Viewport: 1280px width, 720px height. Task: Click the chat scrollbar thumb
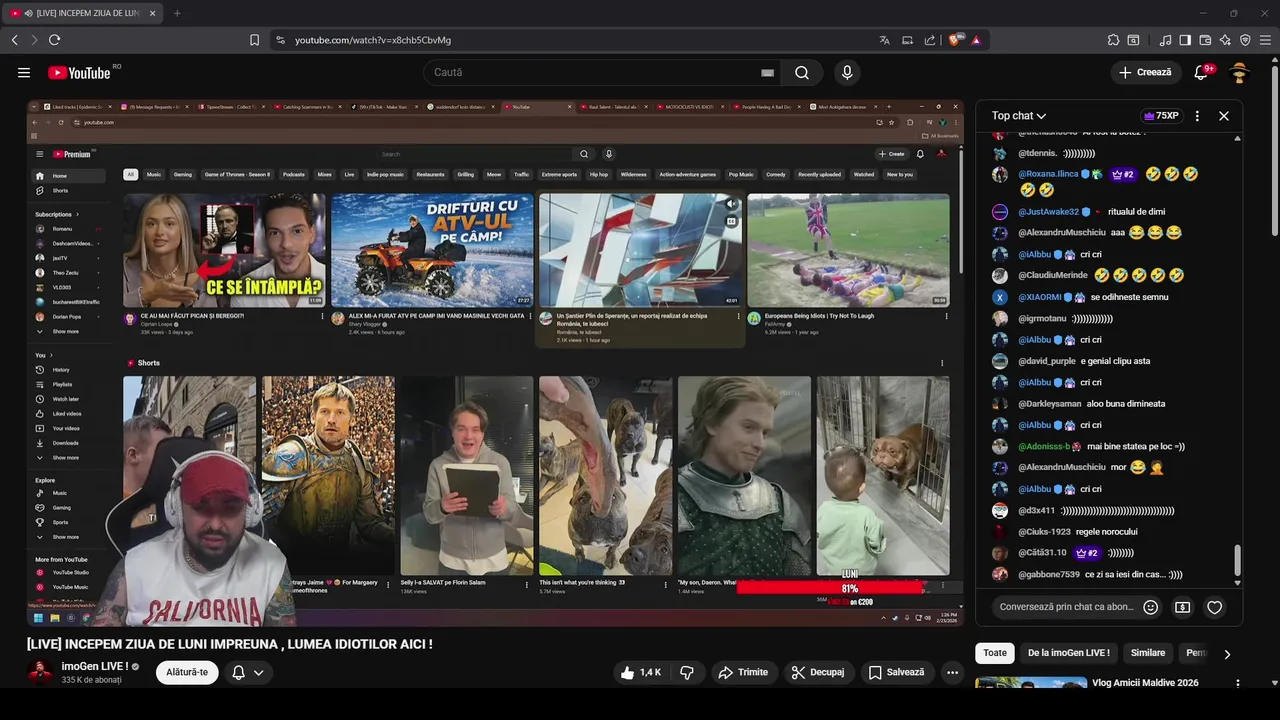(1238, 560)
